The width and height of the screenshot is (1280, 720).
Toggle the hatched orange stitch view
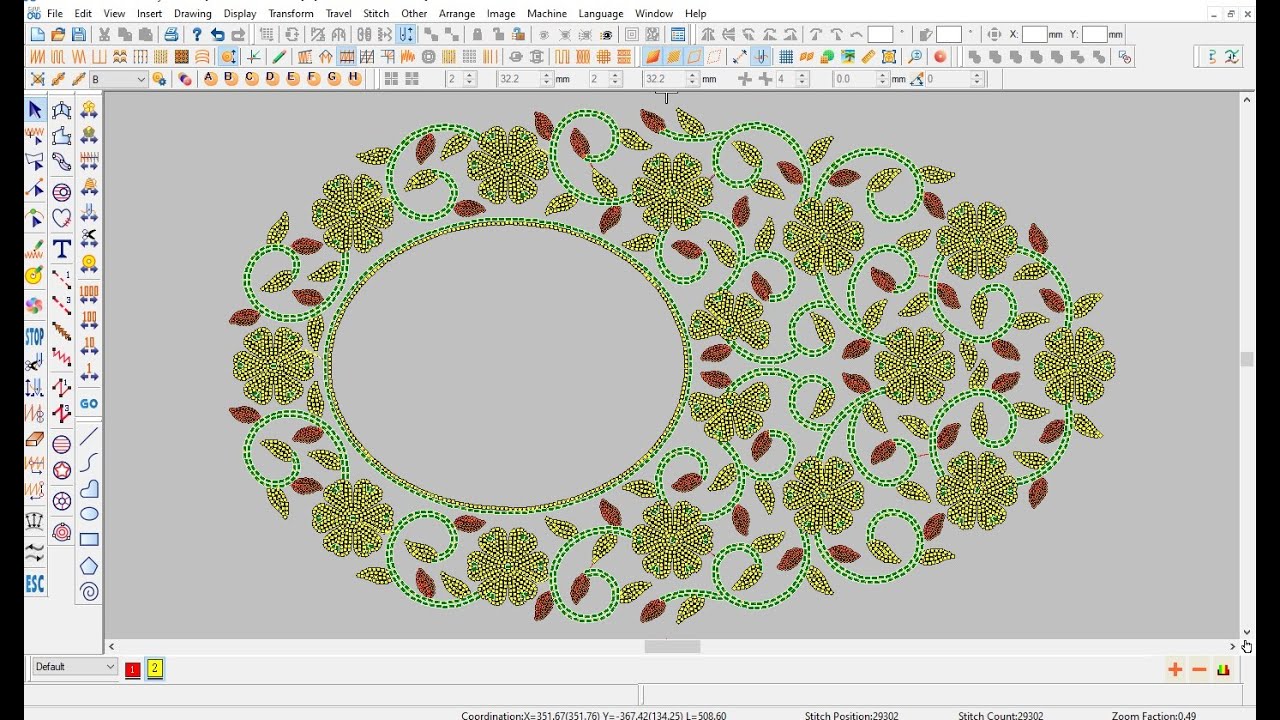pos(673,57)
